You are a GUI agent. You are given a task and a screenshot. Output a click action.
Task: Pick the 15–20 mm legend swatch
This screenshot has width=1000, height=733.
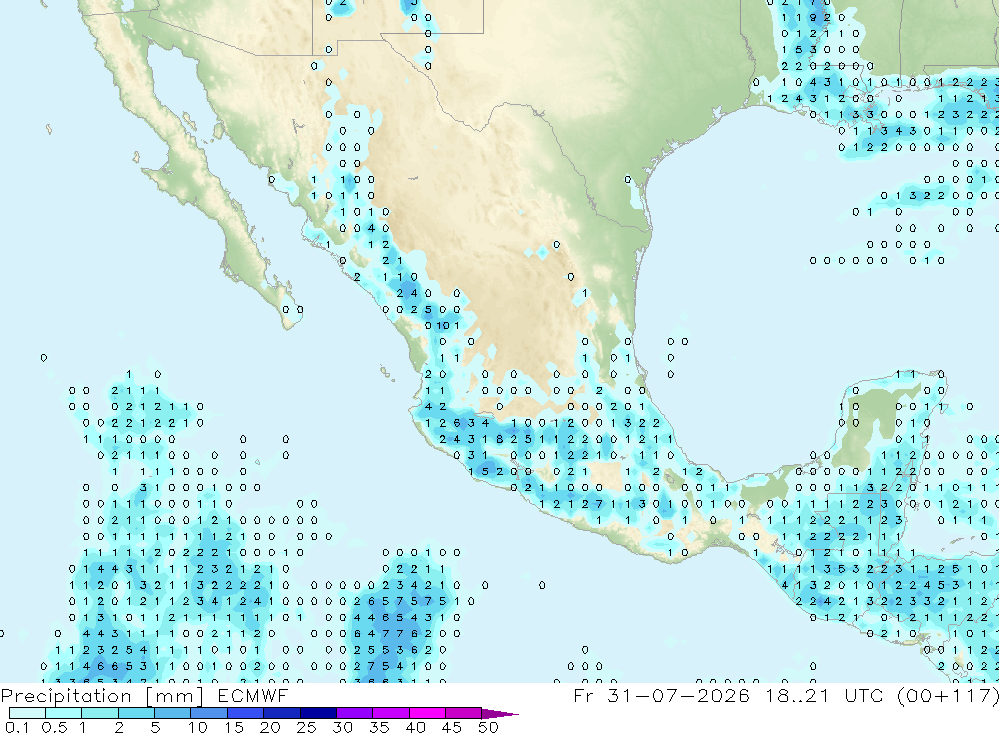246,713
